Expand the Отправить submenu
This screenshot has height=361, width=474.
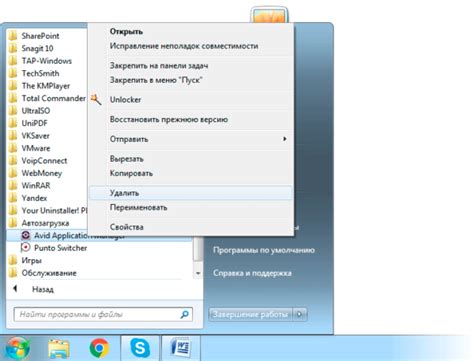pyautogui.click(x=191, y=139)
